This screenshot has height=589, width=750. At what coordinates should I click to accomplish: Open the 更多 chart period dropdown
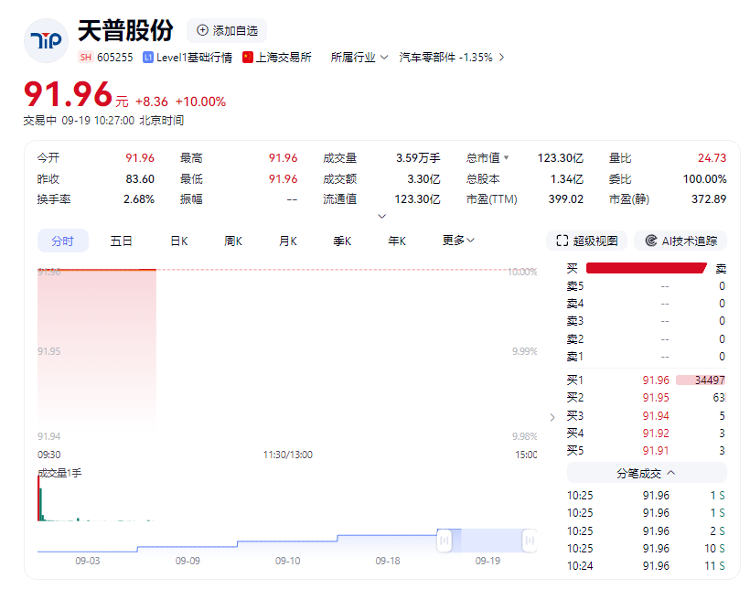pyautogui.click(x=458, y=240)
